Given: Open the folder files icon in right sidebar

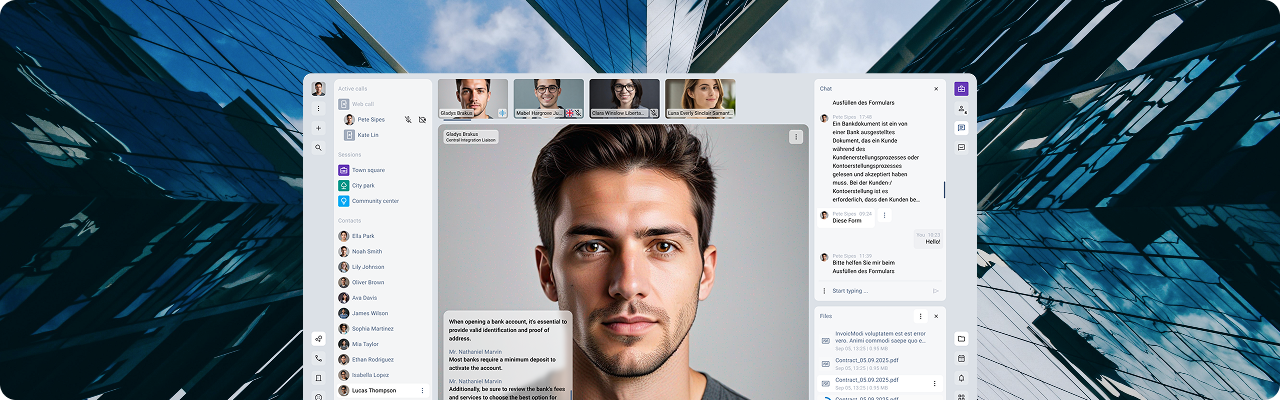Looking at the screenshot, I should click(x=961, y=339).
